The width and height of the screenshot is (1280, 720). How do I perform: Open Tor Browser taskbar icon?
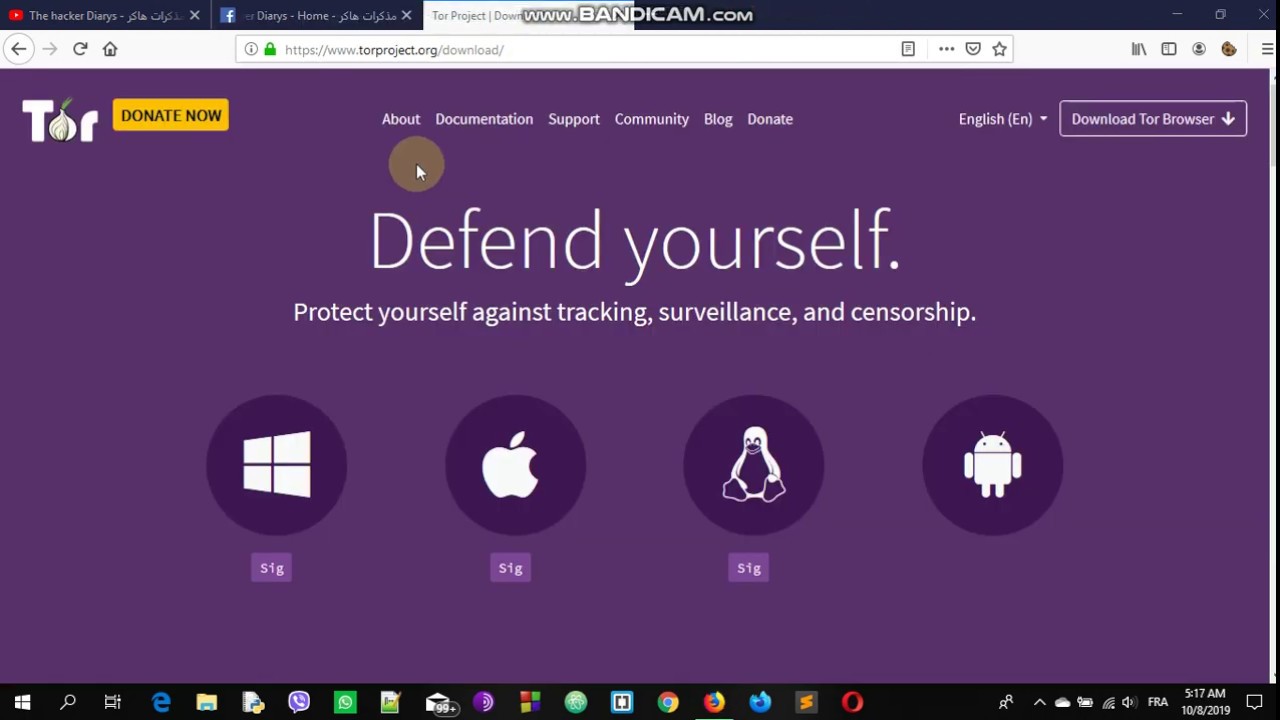[x=483, y=702]
